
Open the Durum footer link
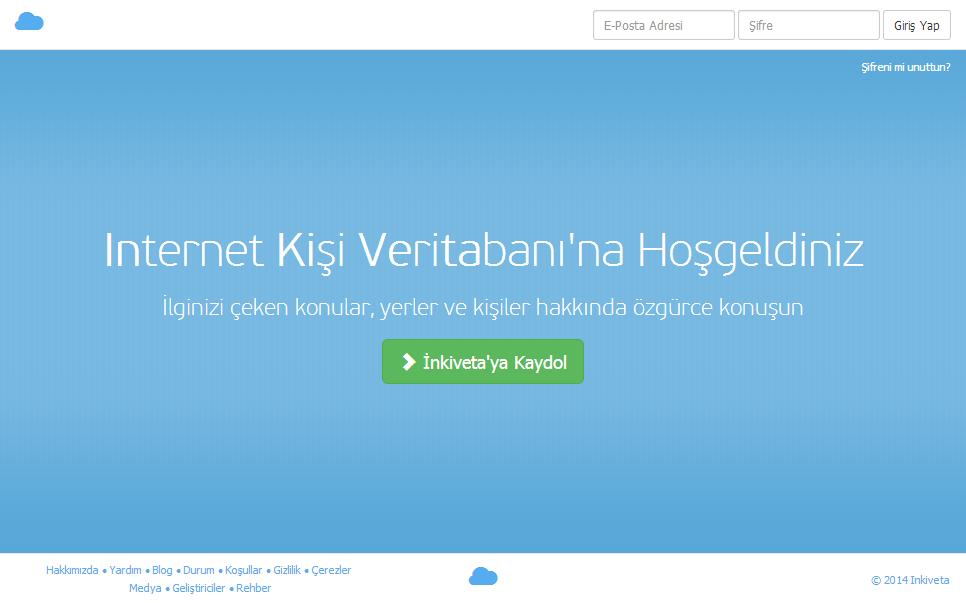point(198,570)
